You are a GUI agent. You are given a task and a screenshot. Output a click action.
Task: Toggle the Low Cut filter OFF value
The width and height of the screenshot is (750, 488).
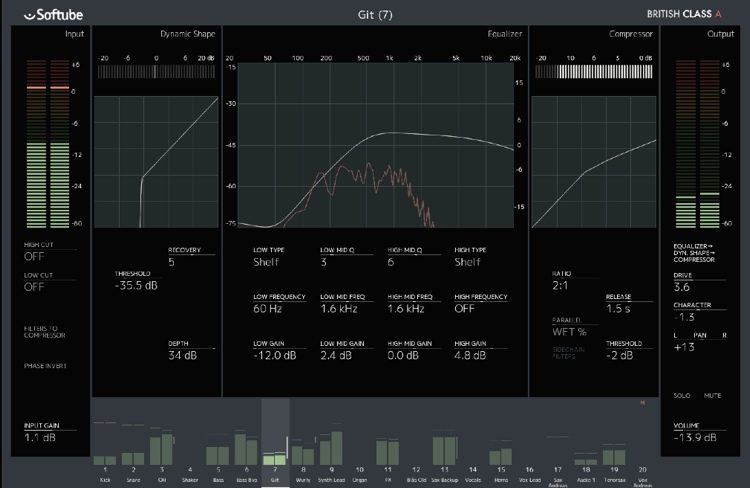[34, 287]
